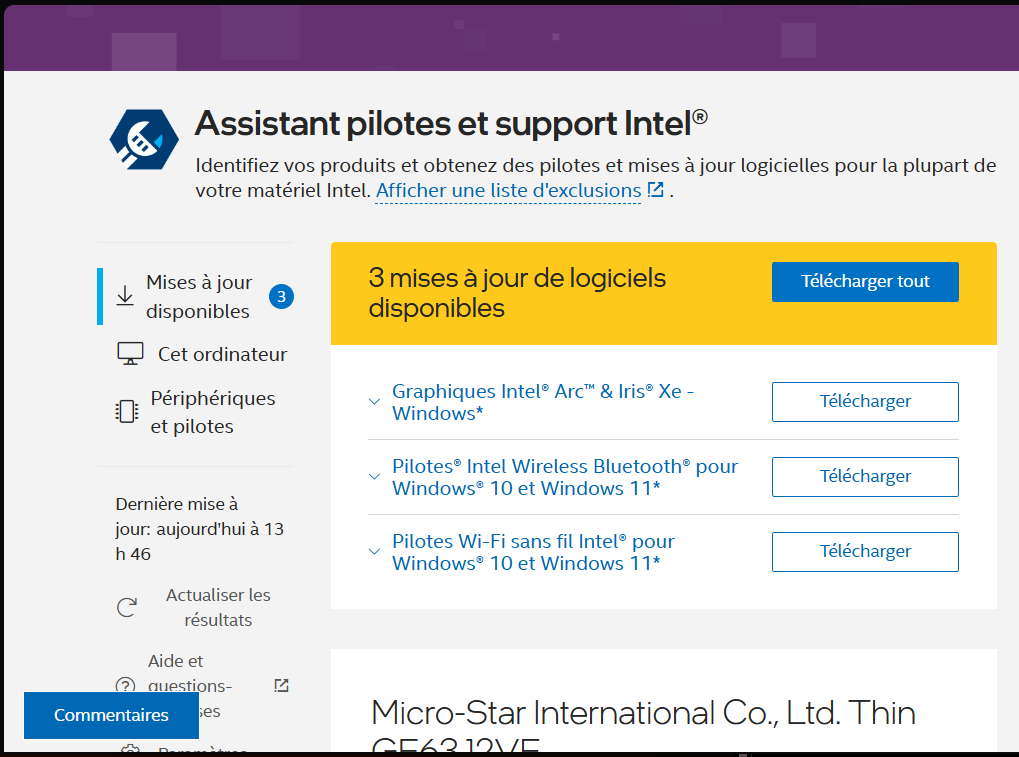Viewport: 1019px width, 757px height.
Task: Click the external link icon after liste d'exclusions
Action: click(656, 189)
